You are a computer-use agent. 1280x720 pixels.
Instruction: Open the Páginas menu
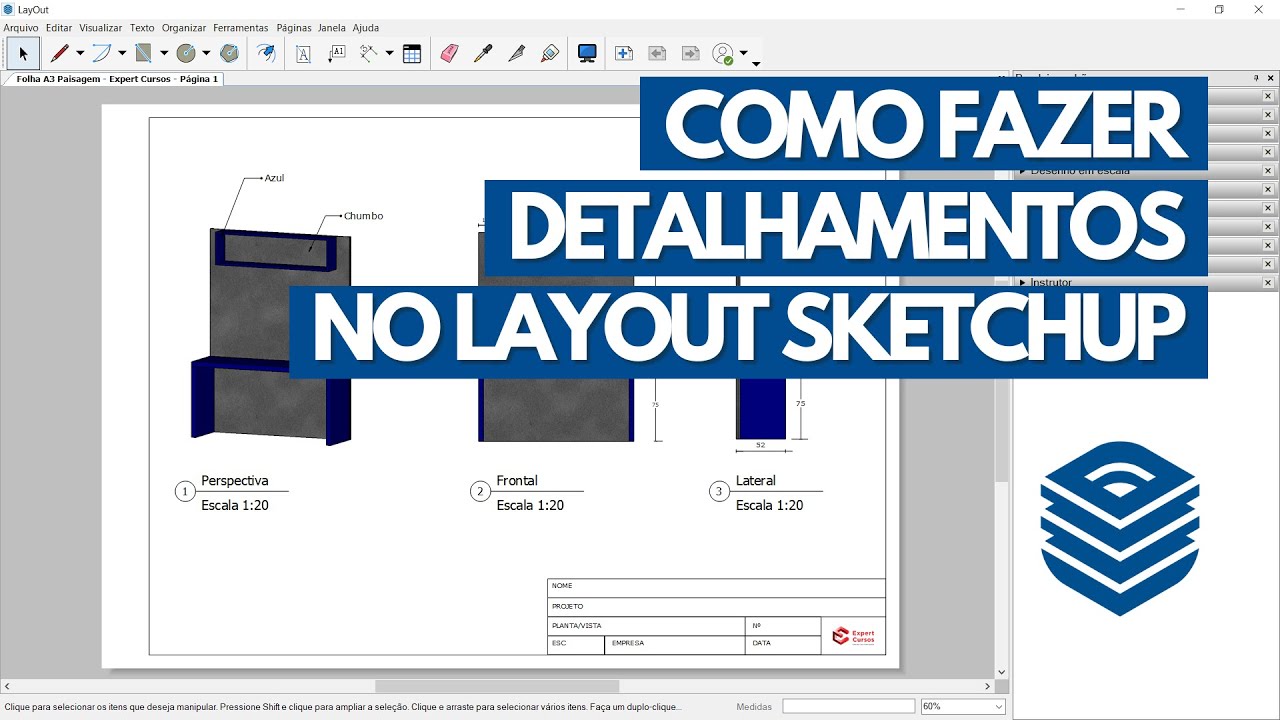(x=294, y=28)
